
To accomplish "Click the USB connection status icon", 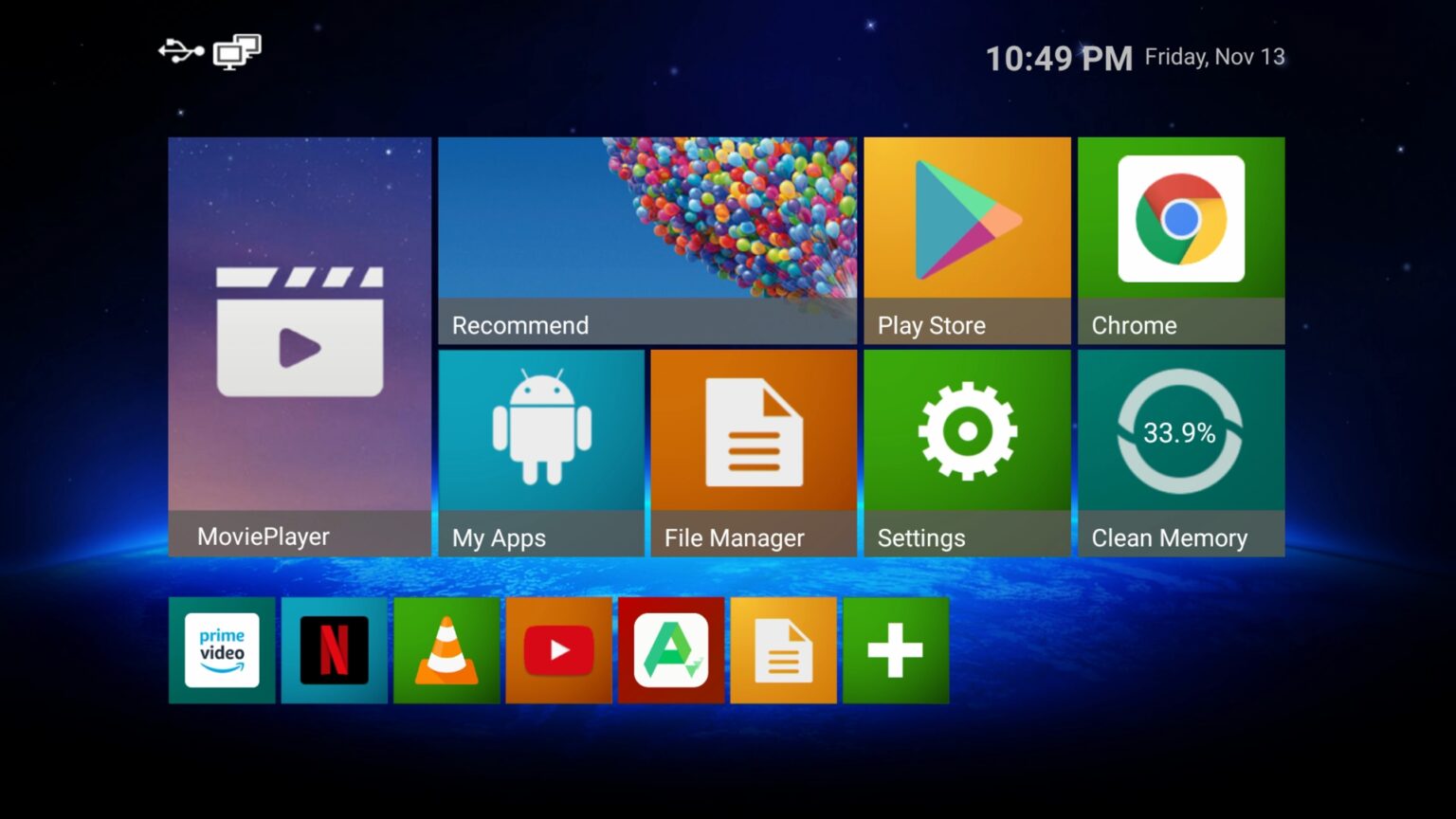I will (182, 52).
